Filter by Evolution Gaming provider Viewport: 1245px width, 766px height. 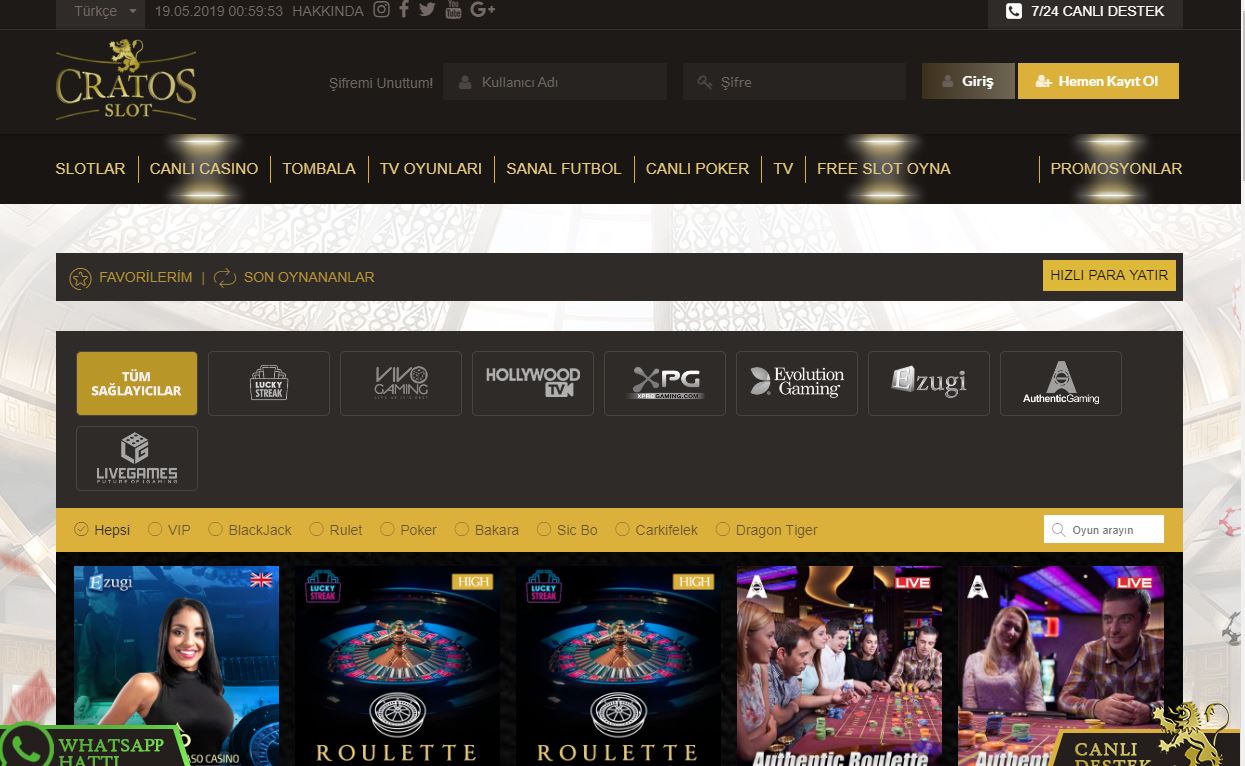coord(797,383)
